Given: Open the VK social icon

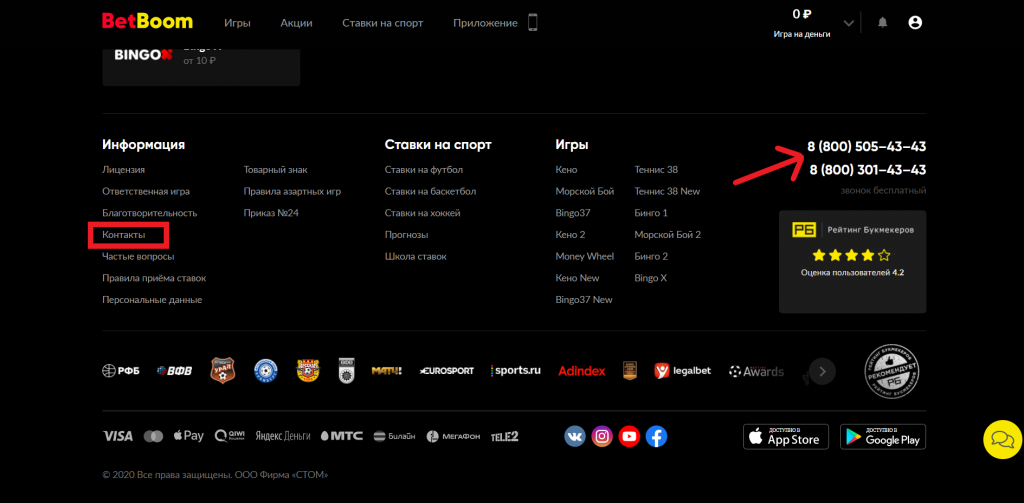Looking at the screenshot, I should [575, 436].
